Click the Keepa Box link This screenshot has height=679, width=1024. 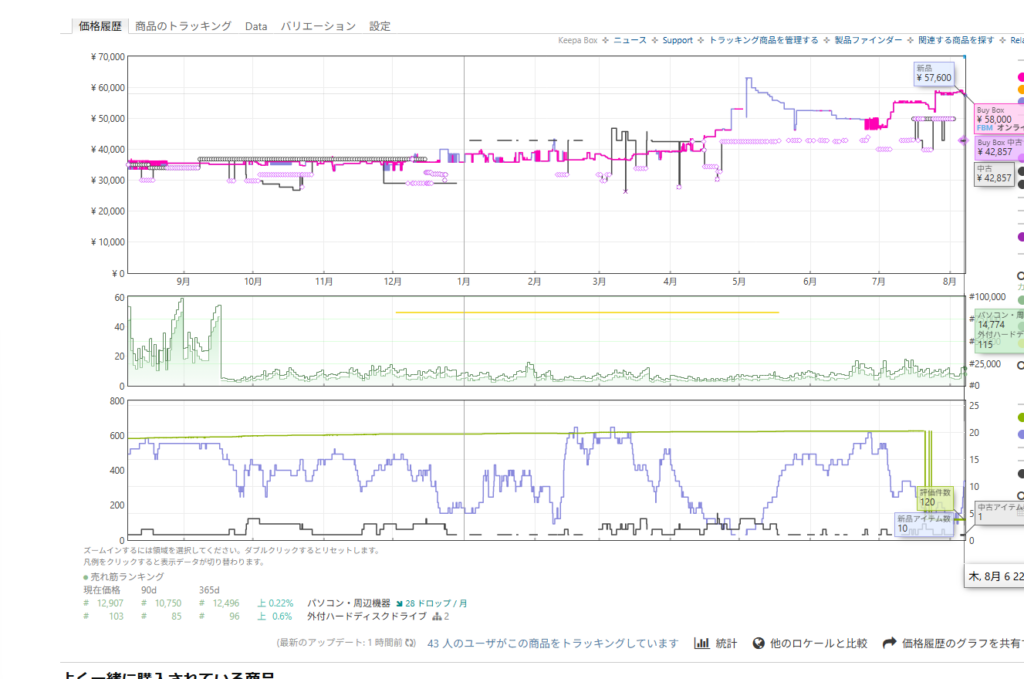(x=577, y=40)
